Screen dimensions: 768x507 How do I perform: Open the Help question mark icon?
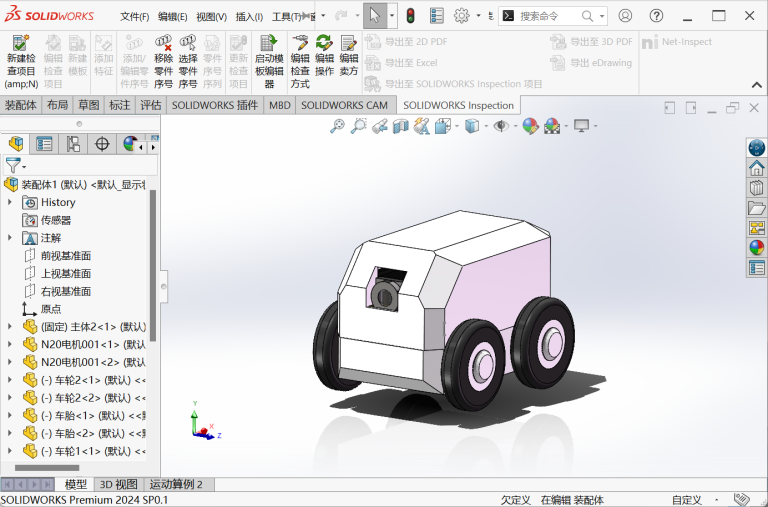(x=656, y=16)
